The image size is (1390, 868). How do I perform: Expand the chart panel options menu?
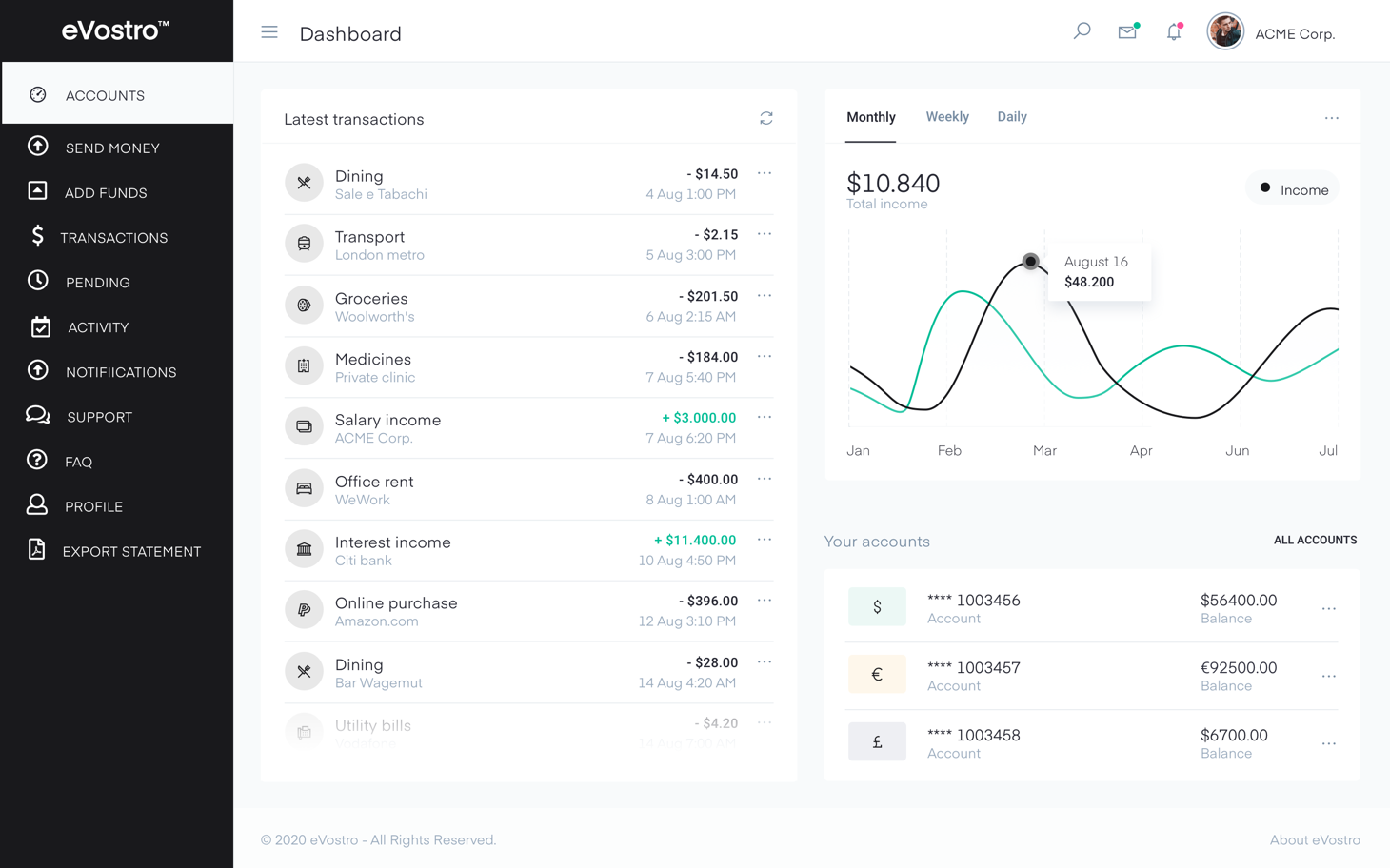click(1331, 118)
